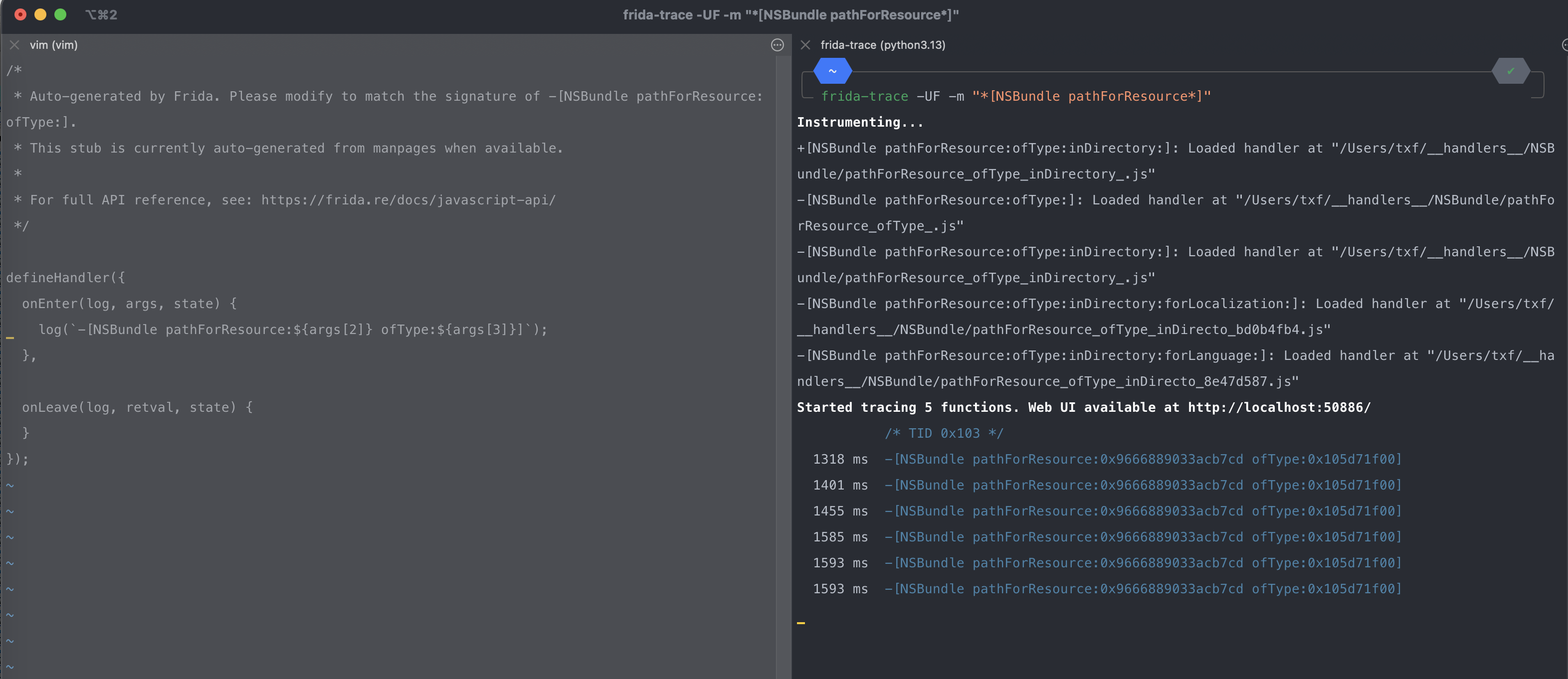Image resolution: width=1568 pixels, height=679 pixels.
Task: Click the forLanguage handler loaded line
Action: [1176, 369]
